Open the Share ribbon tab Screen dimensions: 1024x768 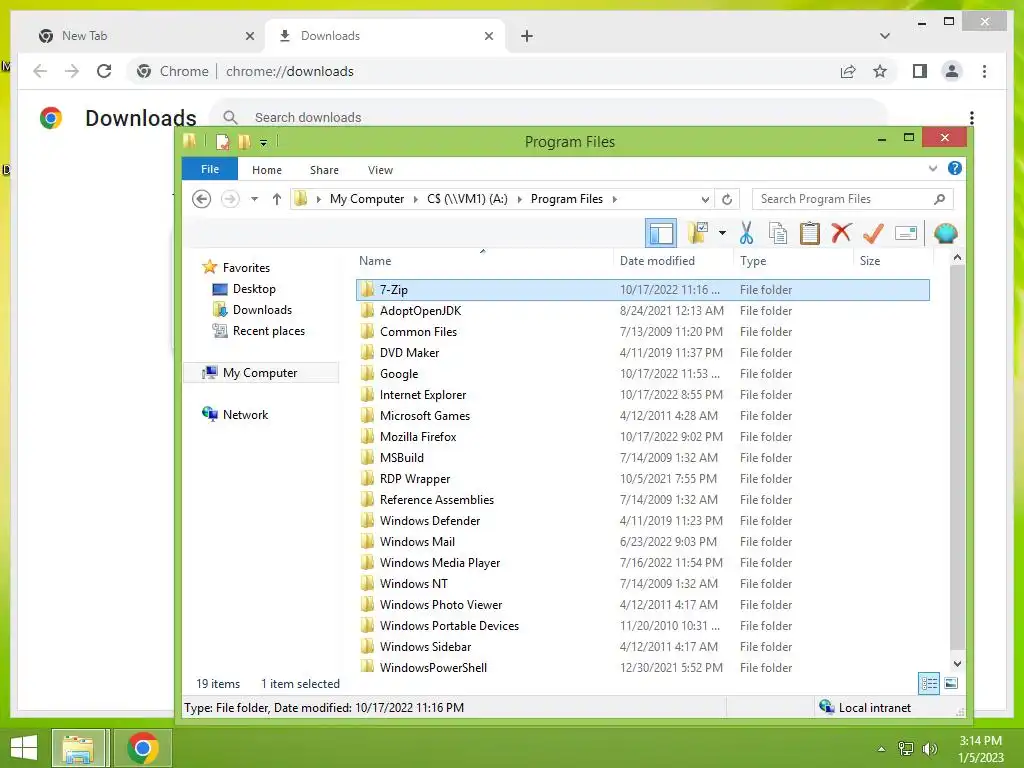point(324,170)
